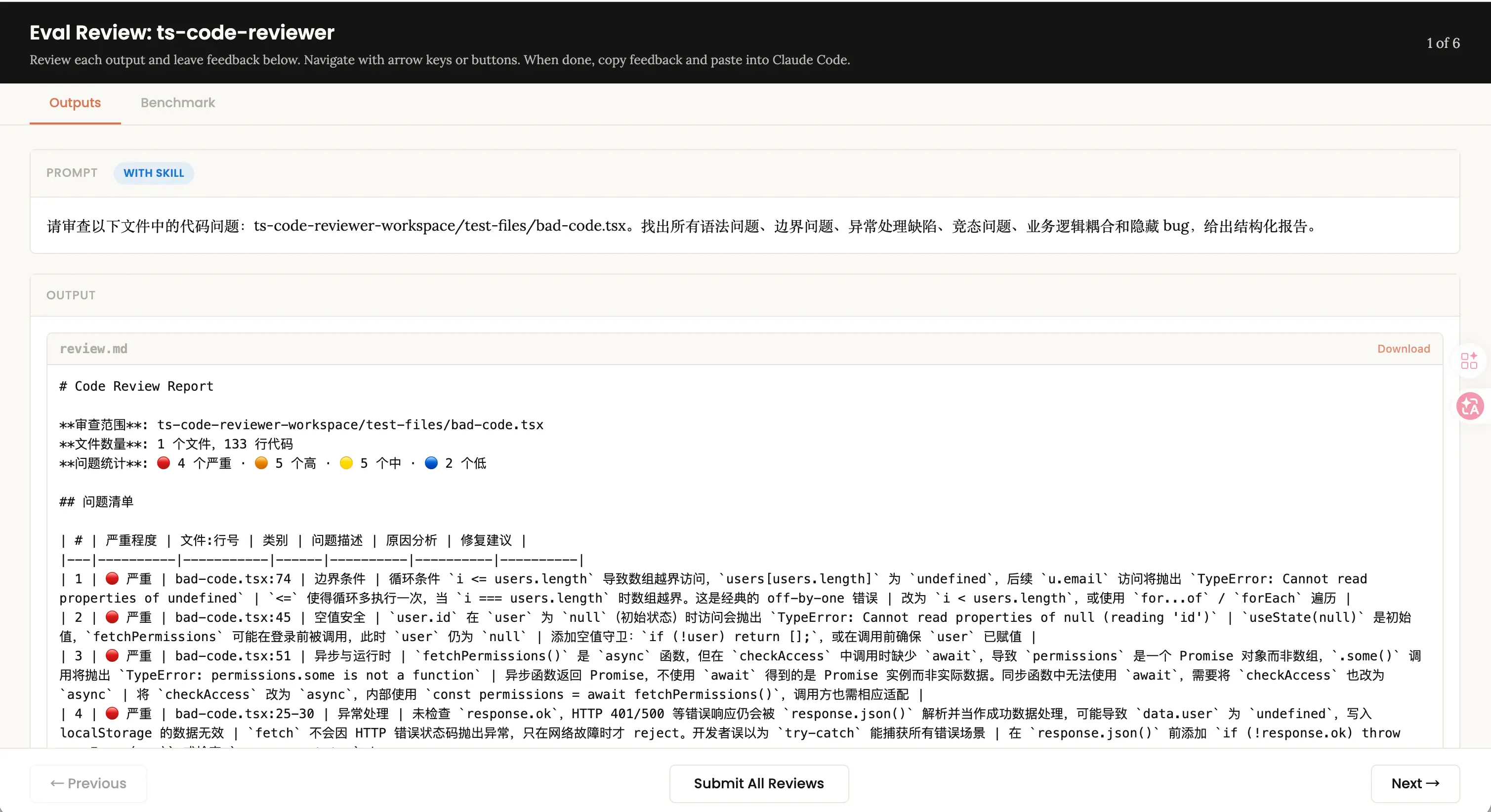Click the '1 of 6' page counter
The image size is (1491, 812).
pos(1443,43)
